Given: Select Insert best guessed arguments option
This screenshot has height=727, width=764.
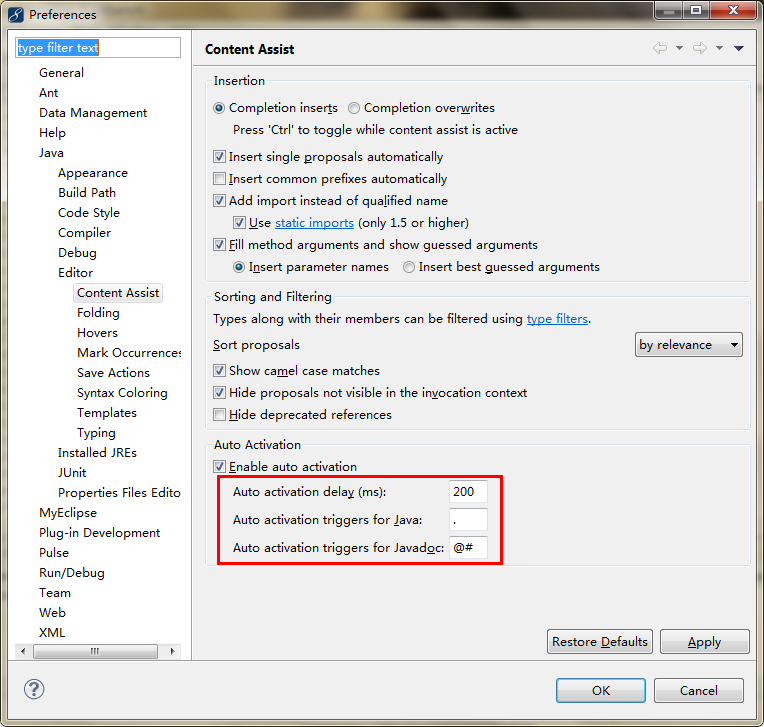Looking at the screenshot, I should pos(409,267).
